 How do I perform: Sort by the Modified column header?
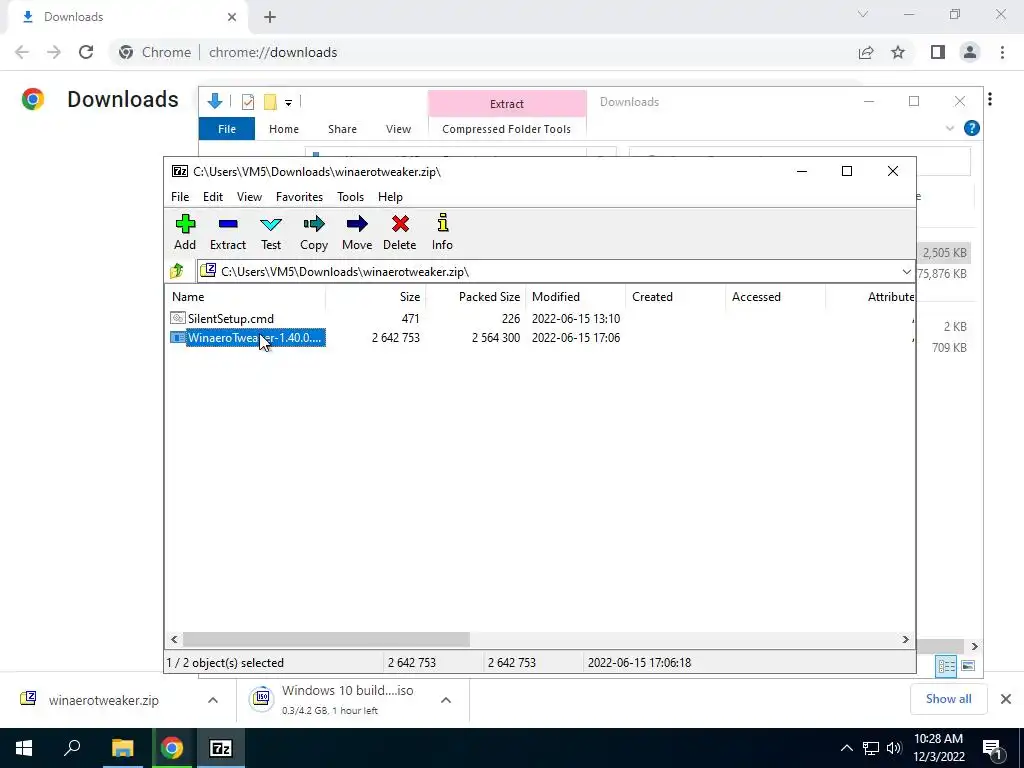pos(575,296)
